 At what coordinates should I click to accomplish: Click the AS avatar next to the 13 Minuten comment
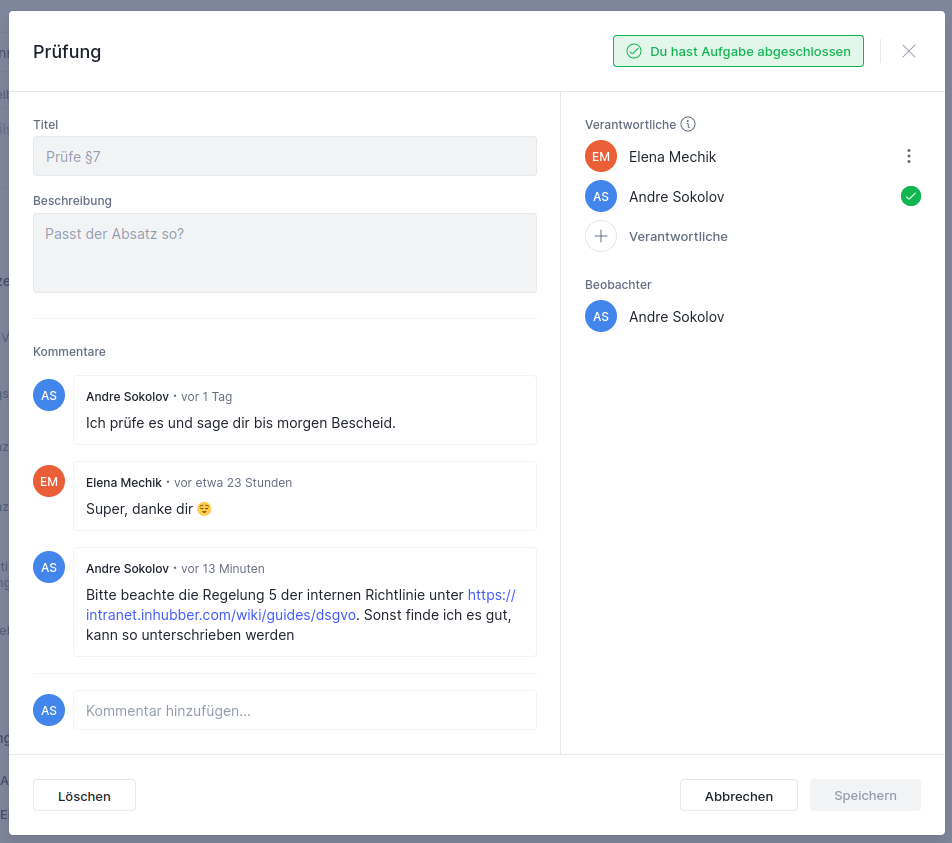click(x=49, y=568)
